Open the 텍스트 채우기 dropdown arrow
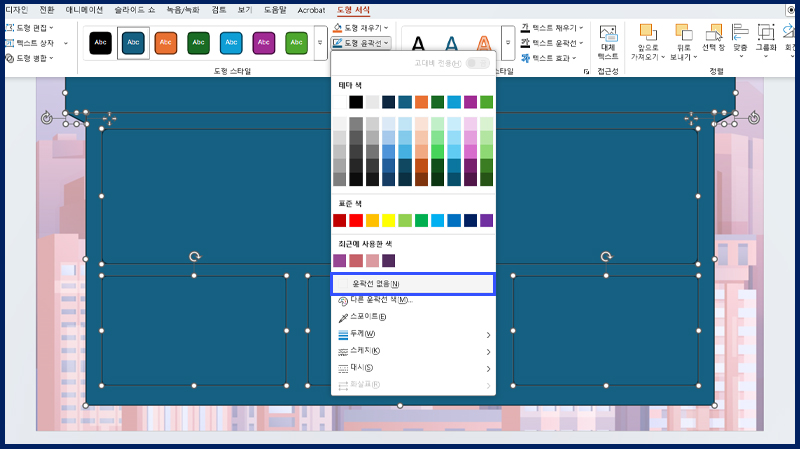The width and height of the screenshot is (800, 449). pos(581,28)
